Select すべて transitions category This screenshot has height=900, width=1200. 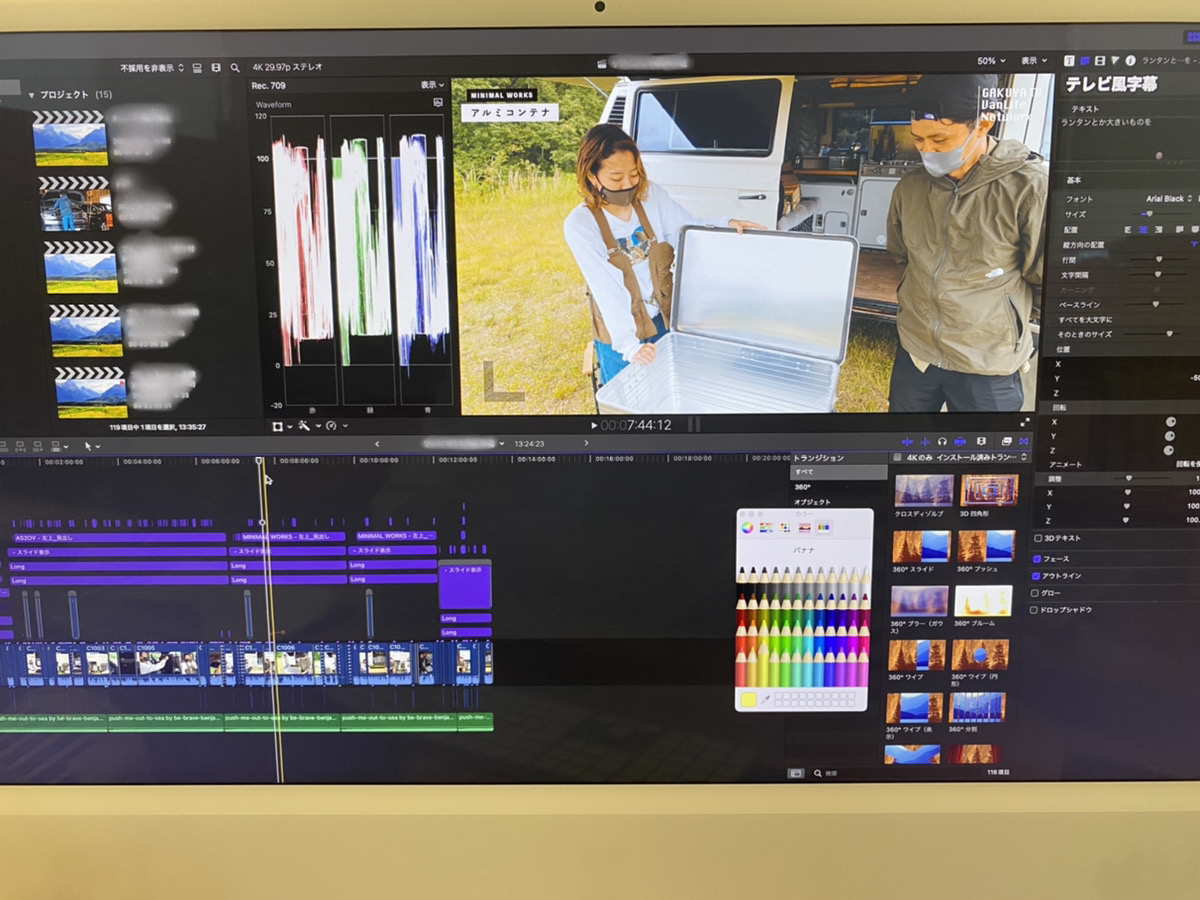(x=838, y=472)
